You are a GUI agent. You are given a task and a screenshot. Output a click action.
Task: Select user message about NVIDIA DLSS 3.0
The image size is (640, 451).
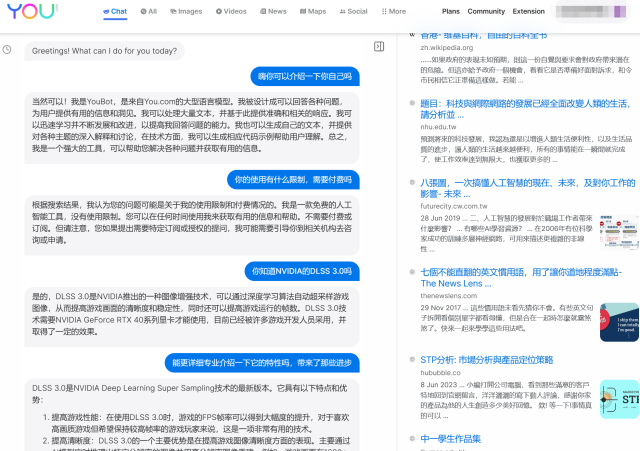click(x=302, y=271)
